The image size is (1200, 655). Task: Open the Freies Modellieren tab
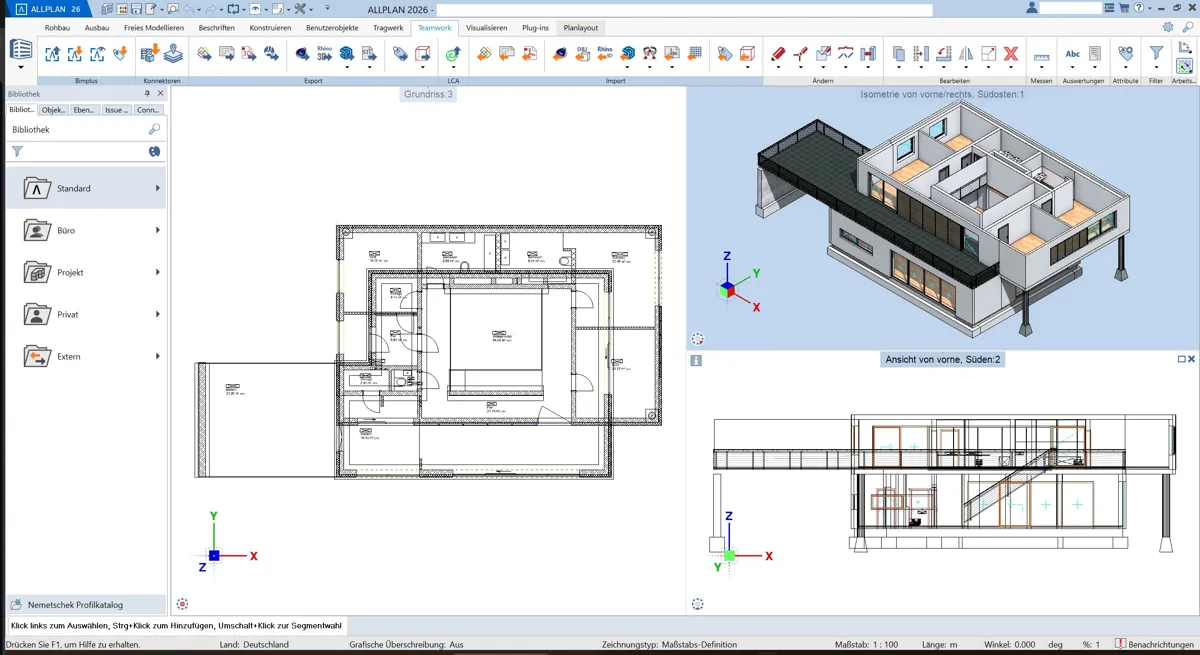click(154, 28)
